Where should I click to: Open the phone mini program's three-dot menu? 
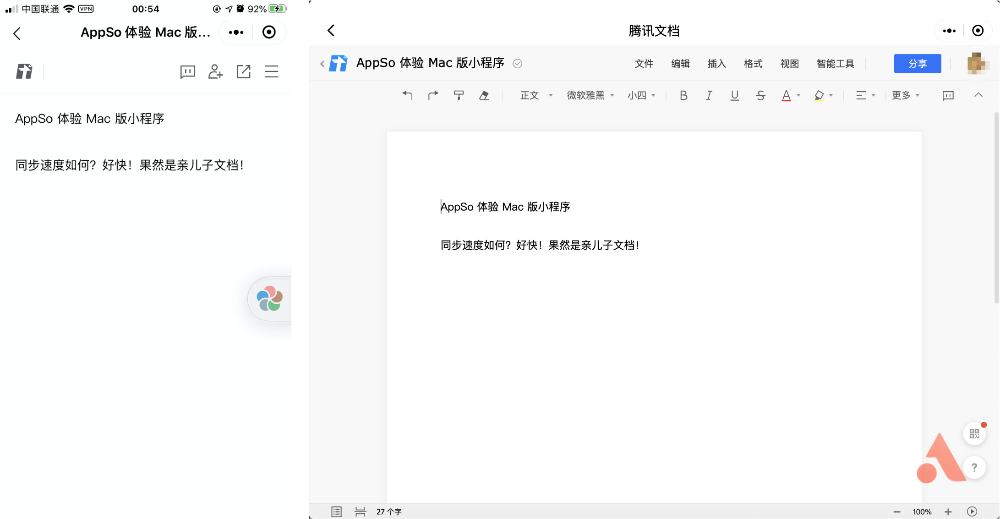pos(236,33)
